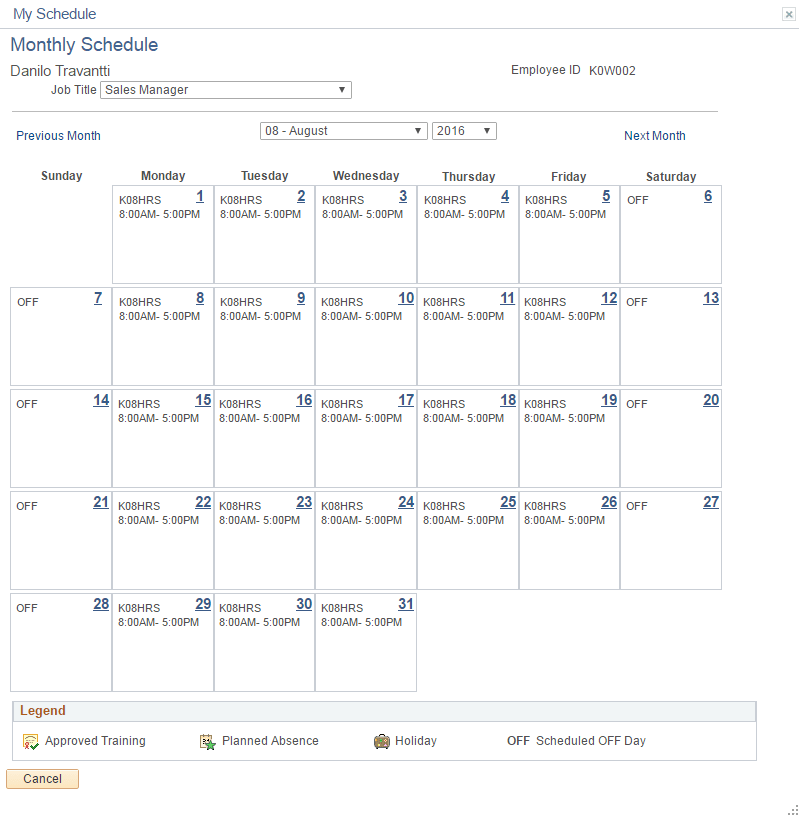Click the August 10 date link
Screen dimensions: 799x818
click(x=404, y=298)
